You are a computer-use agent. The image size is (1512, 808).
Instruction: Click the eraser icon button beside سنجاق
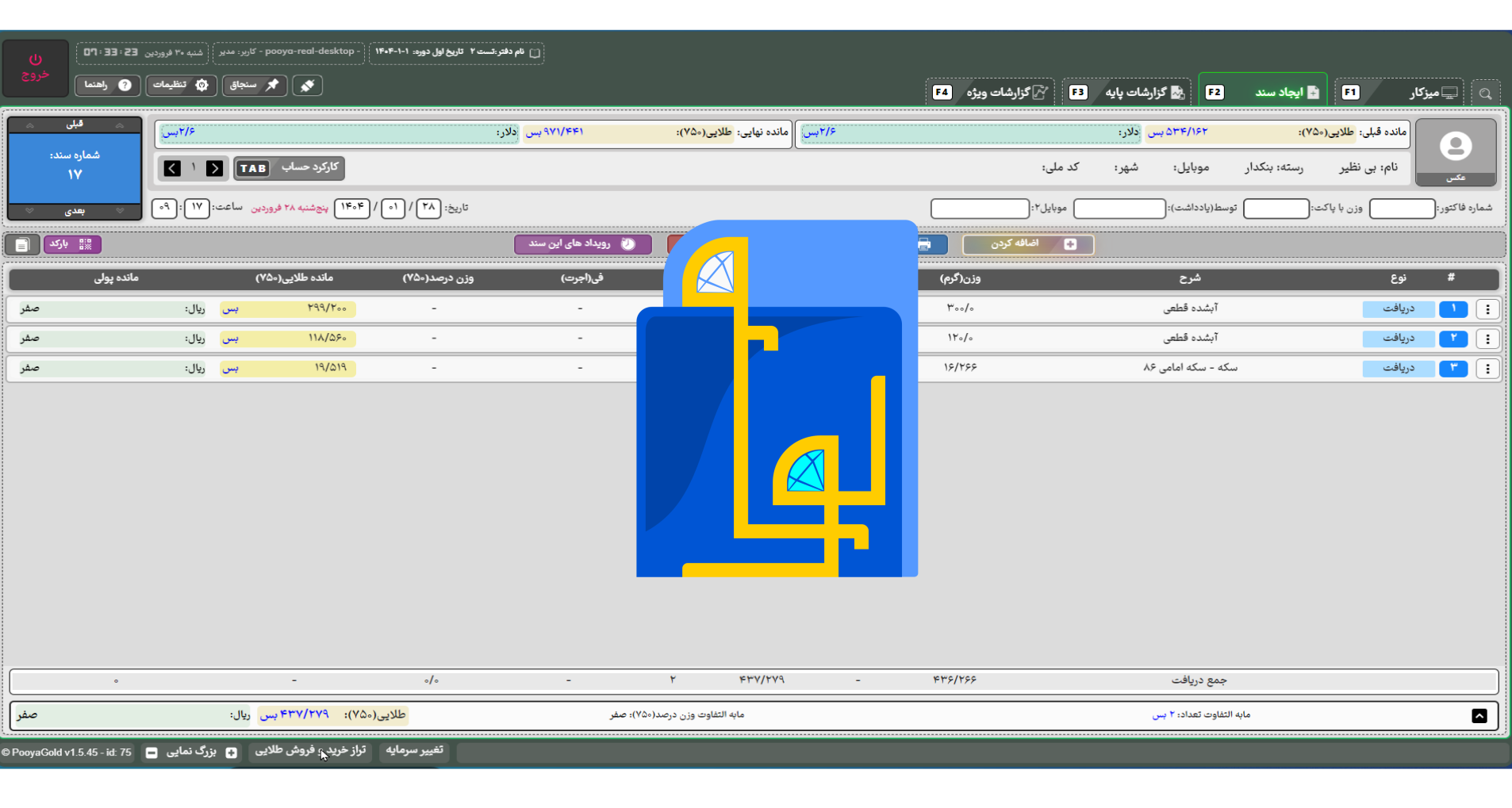(x=307, y=86)
